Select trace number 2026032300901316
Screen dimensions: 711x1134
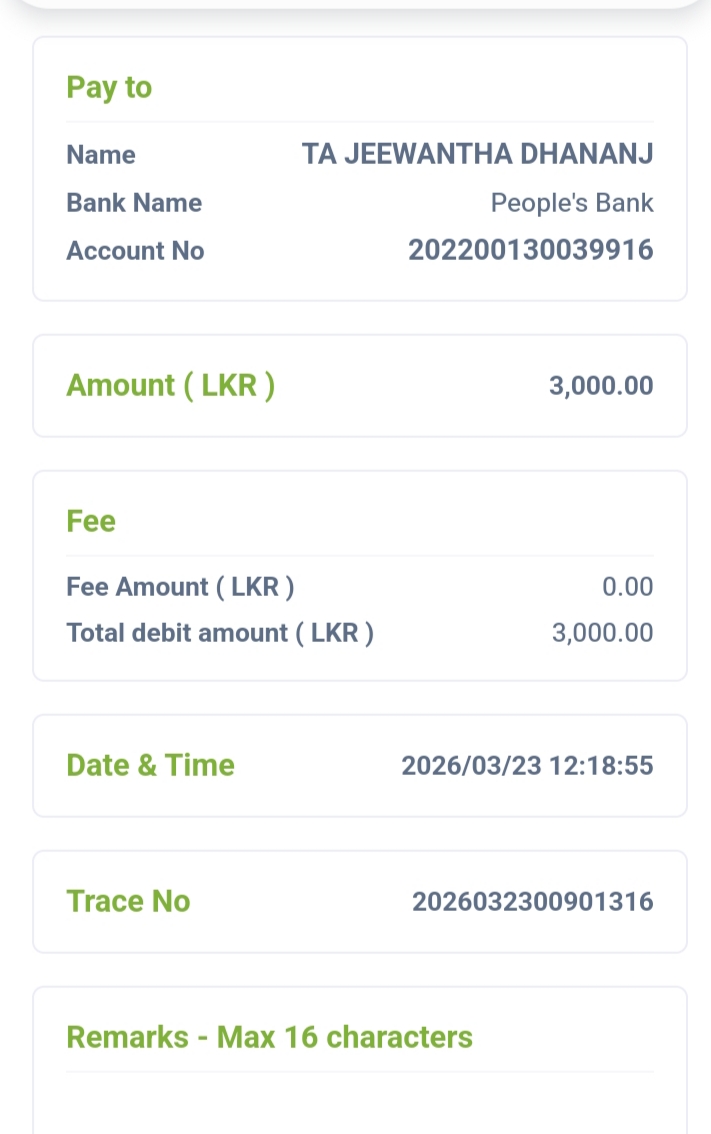pyautogui.click(x=532, y=902)
